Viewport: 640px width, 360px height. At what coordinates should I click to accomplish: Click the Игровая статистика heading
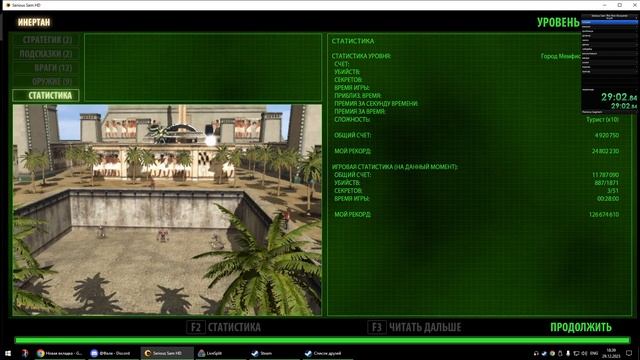395,167
